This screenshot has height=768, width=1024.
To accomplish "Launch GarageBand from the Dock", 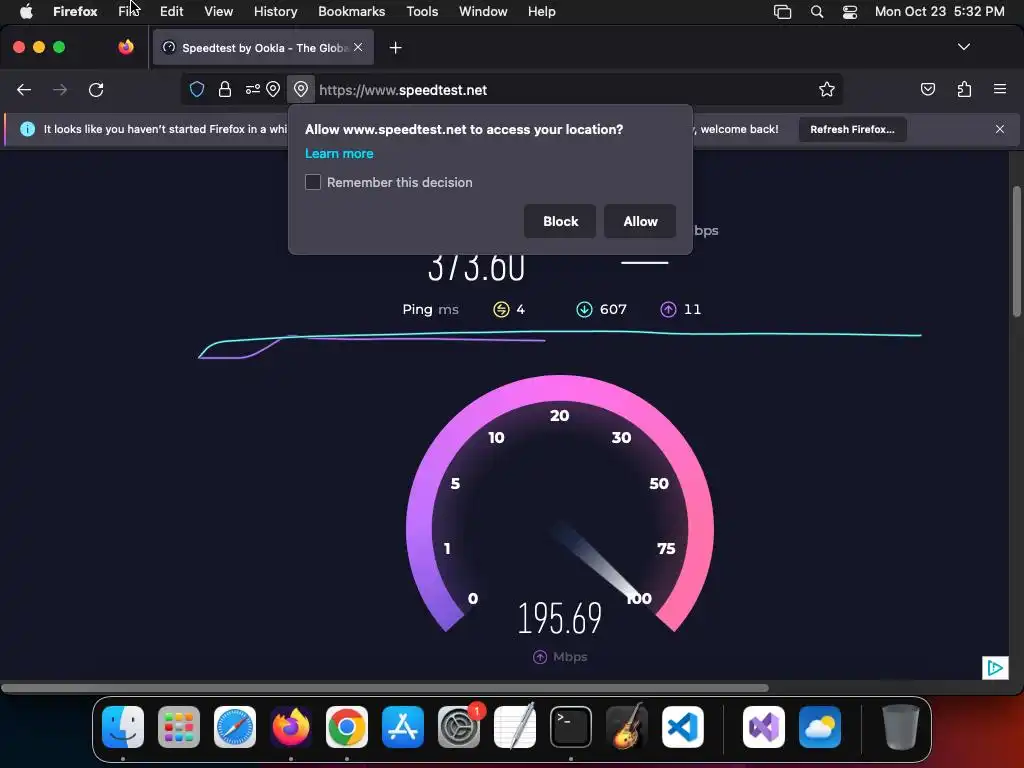I will click(627, 727).
